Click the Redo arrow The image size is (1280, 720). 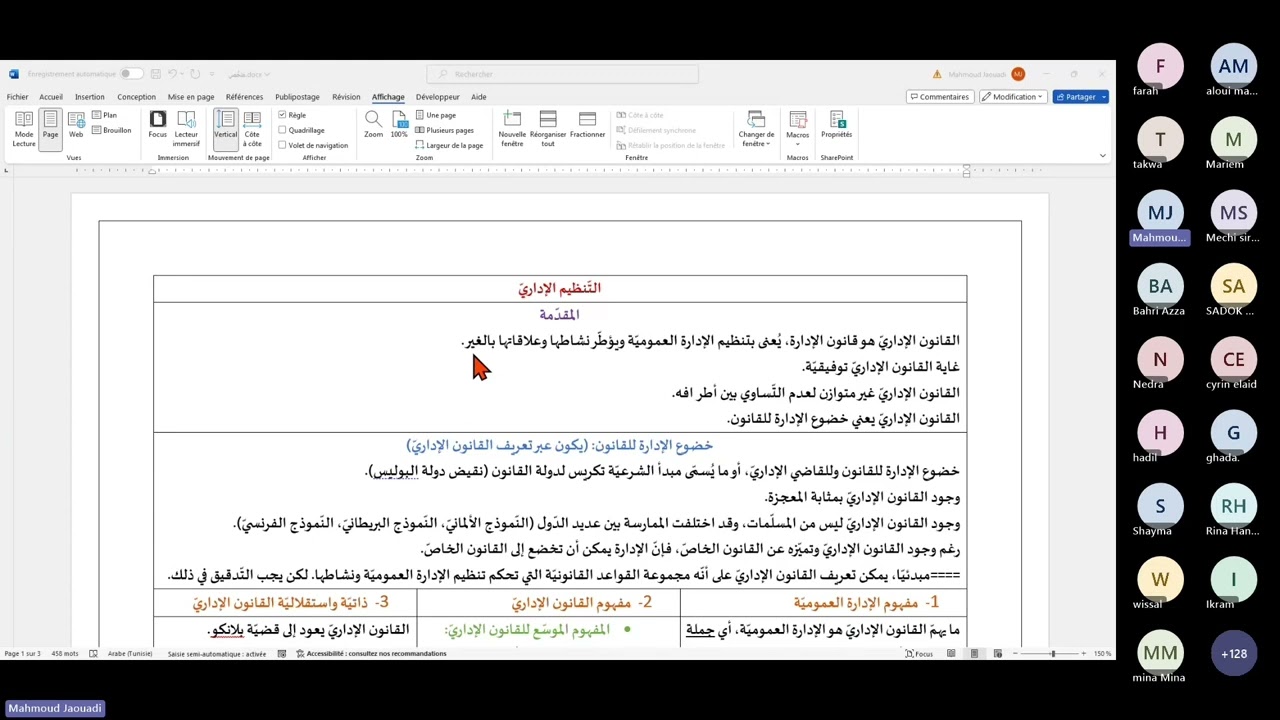(195, 74)
